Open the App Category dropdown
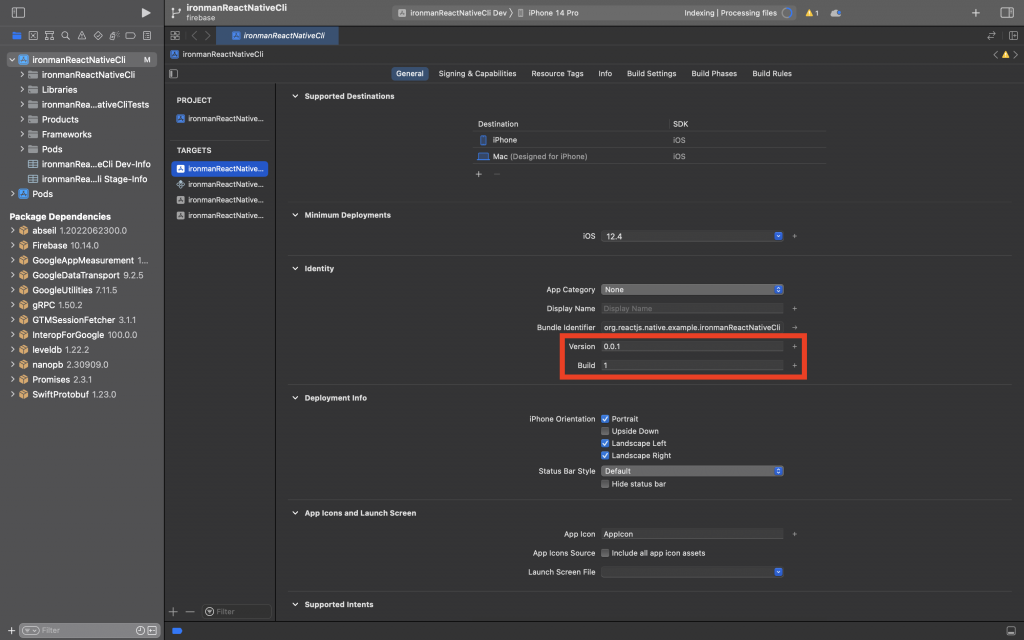This screenshot has height=640, width=1024. click(692, 290)
